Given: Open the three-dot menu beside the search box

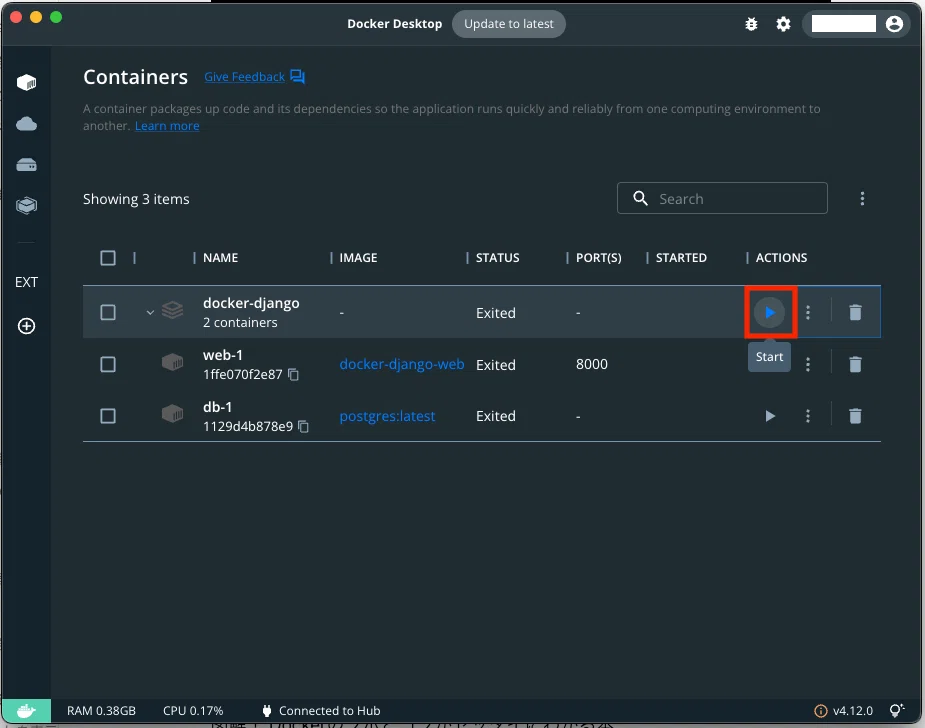Looking at the screenshot, I should point(862,198).
